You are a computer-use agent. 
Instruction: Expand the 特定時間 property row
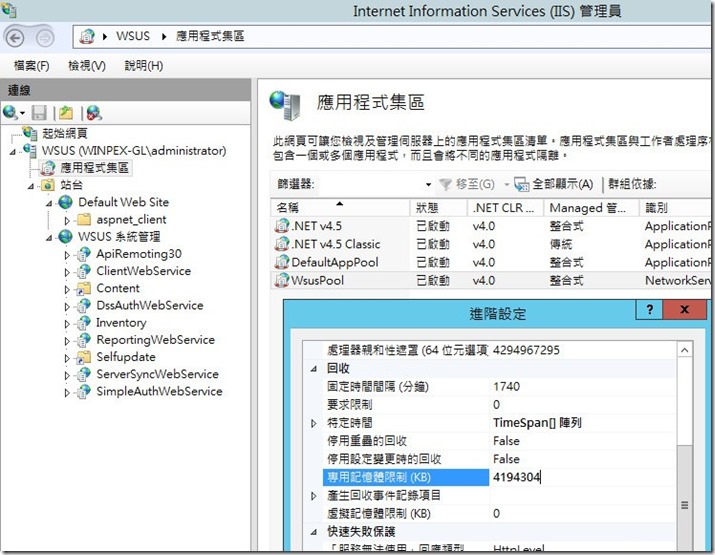click(x=313, y=423)
